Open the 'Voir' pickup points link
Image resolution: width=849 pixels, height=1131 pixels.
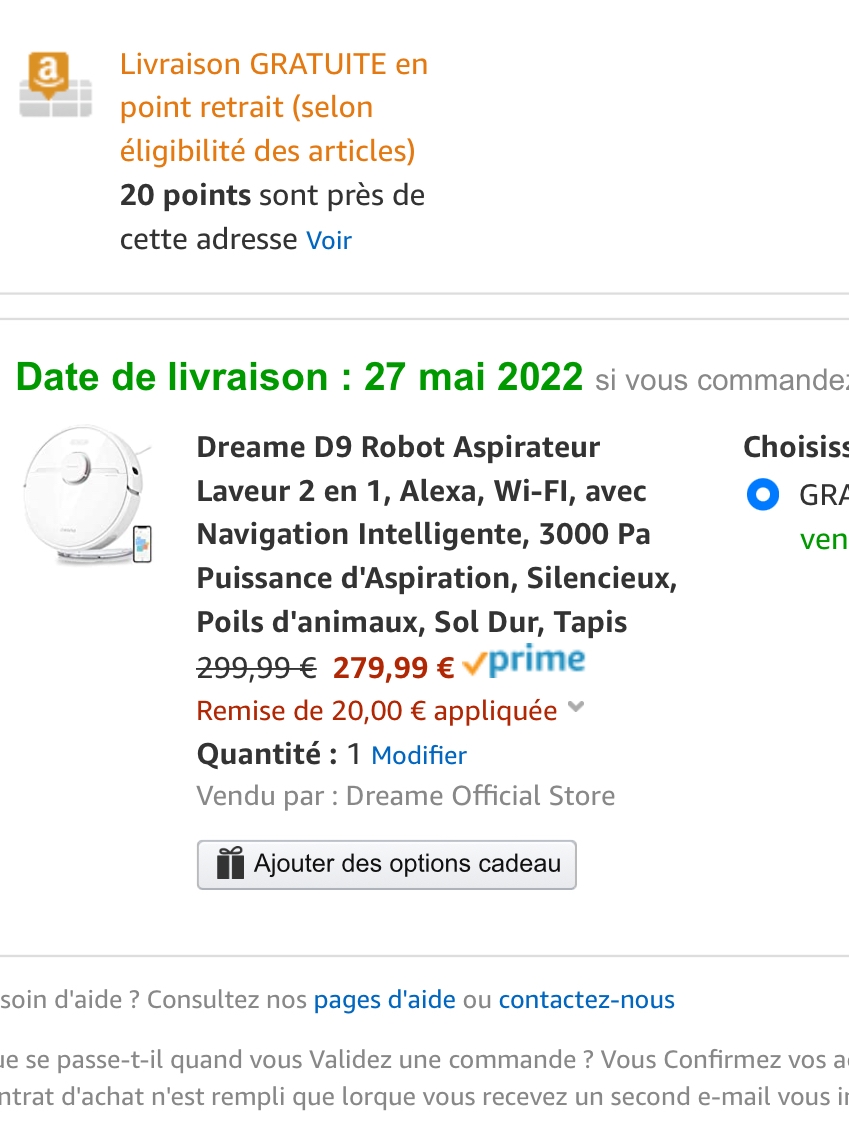click(329, 240)
